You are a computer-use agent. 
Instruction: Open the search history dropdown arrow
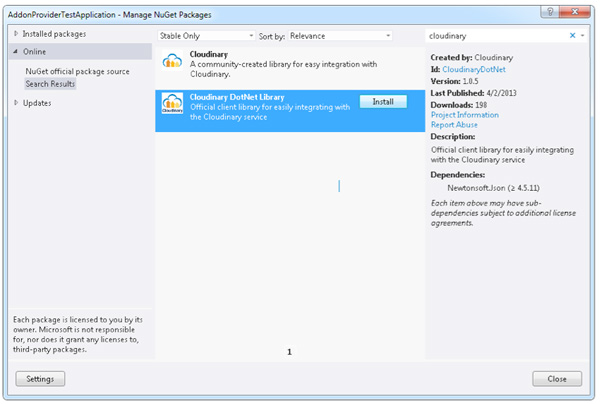(x=582, y=36)
